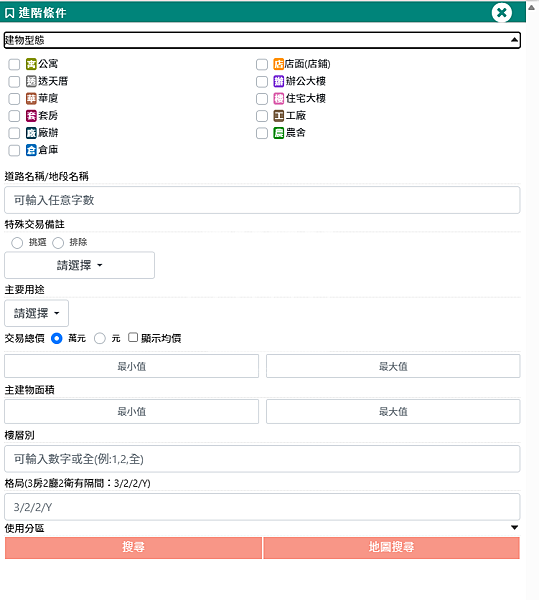Click the 交易總價 最大值 field

(x=393, y=366)
